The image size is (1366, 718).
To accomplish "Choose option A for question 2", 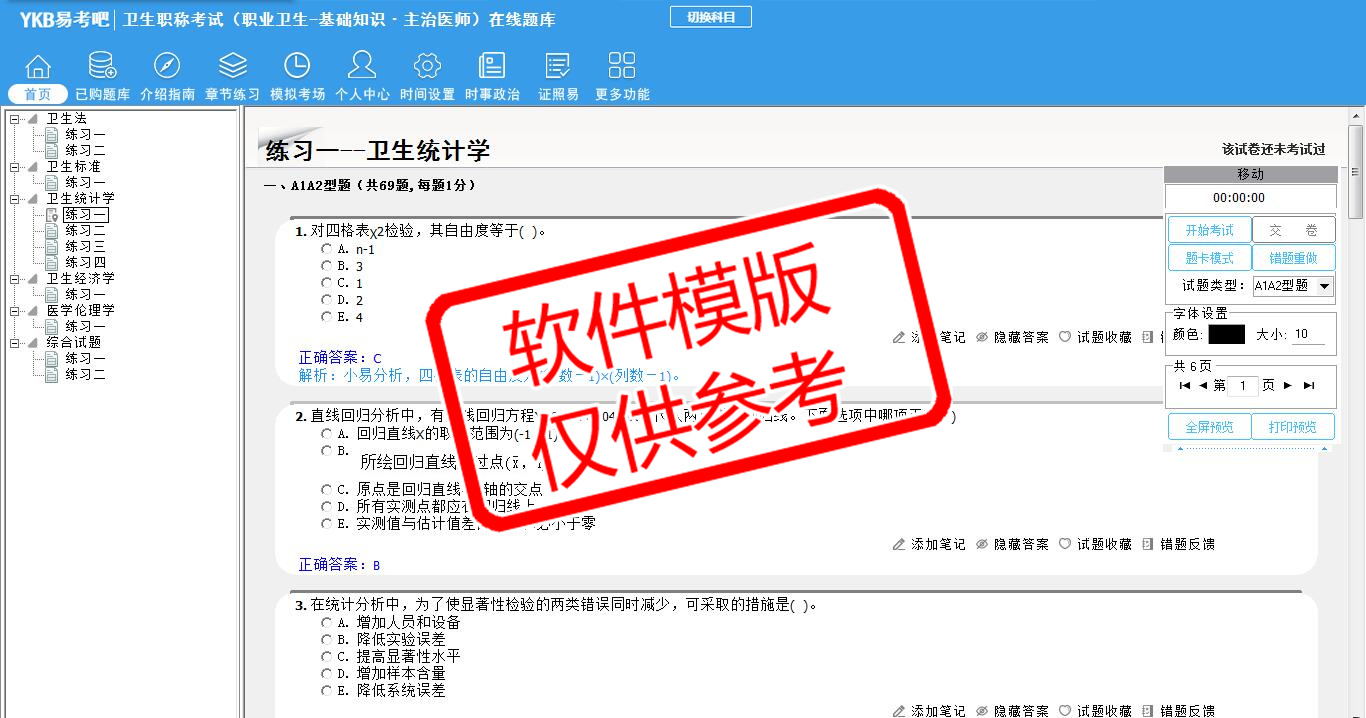I will pyautogui.click(x=326, y=434).
